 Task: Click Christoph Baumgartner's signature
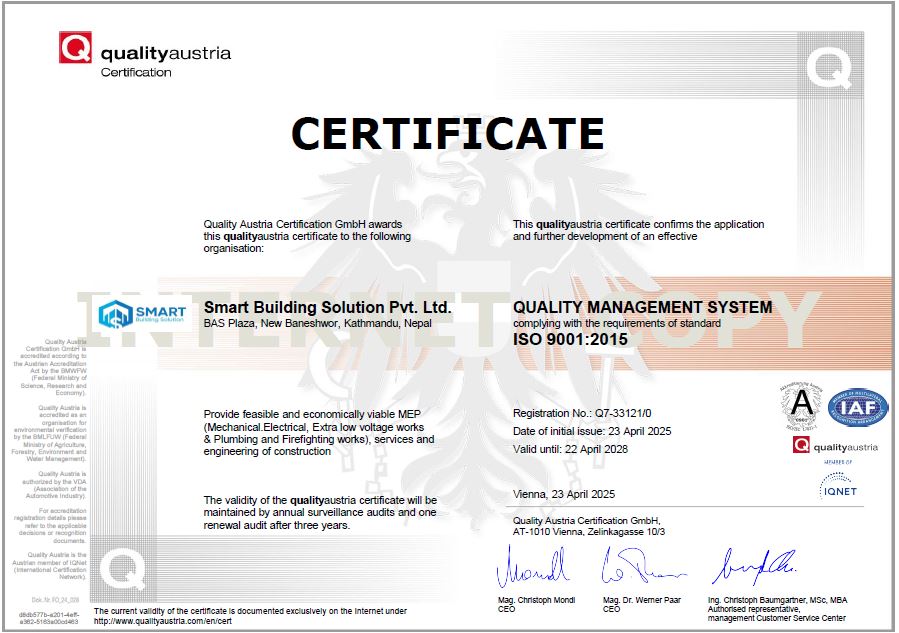click(753, 568)
